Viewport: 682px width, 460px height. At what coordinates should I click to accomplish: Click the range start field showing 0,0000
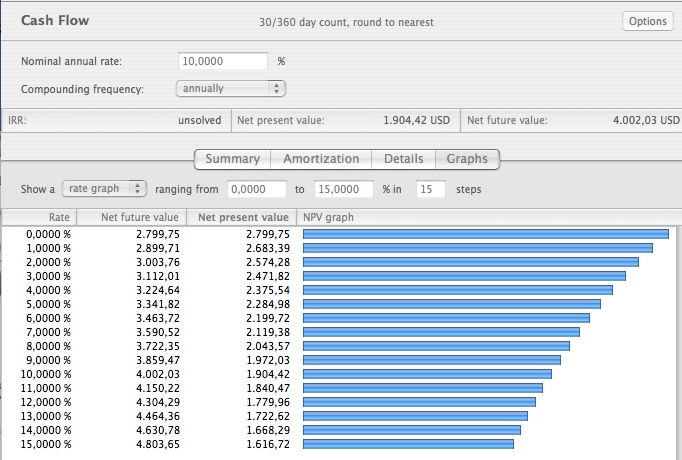255,188
